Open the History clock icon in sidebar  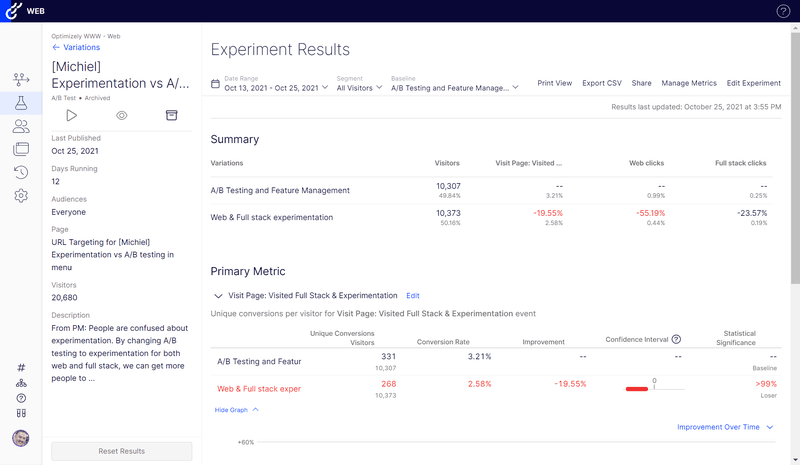click(21, 172)
